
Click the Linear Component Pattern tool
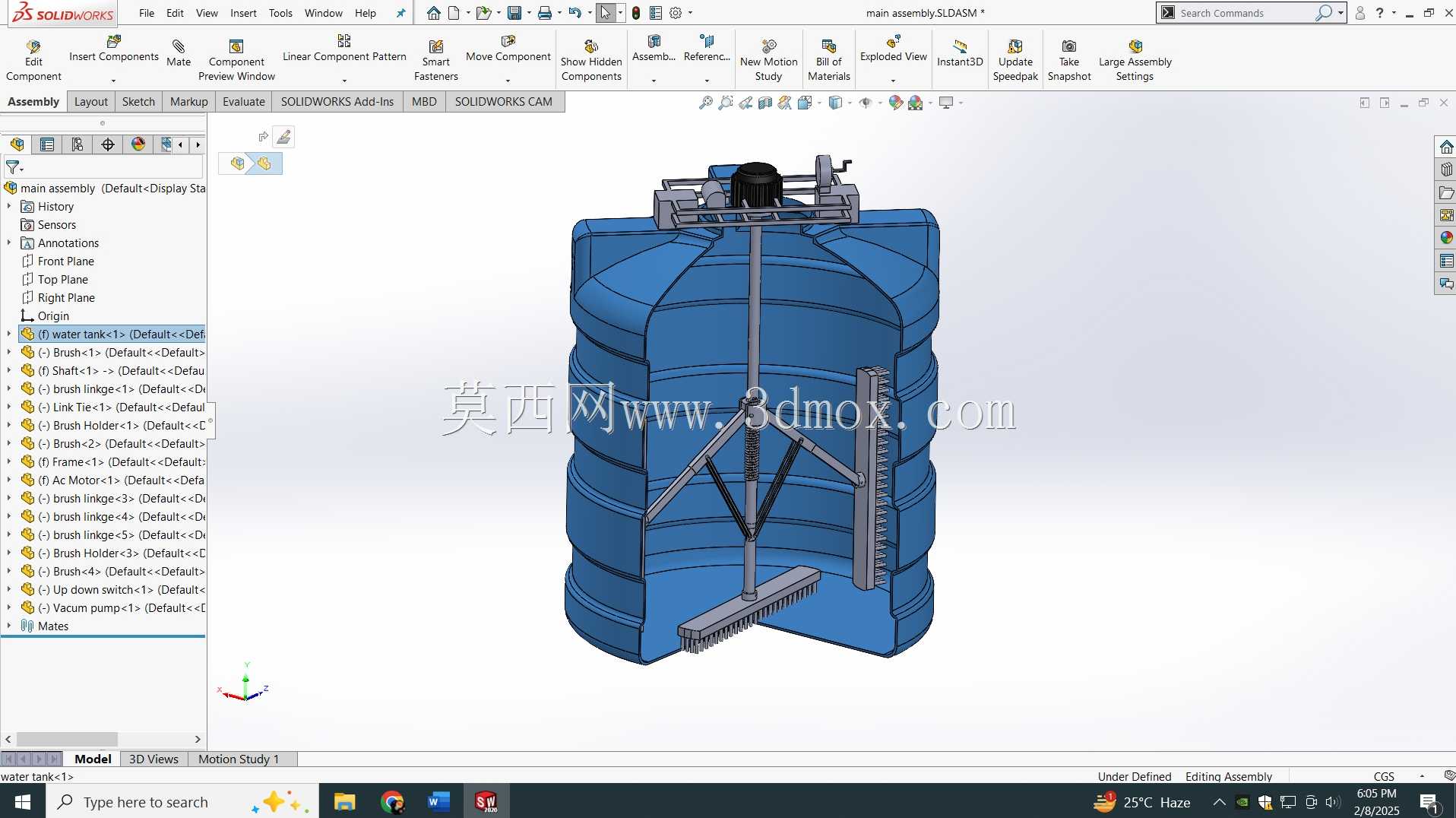click(344, 50)
